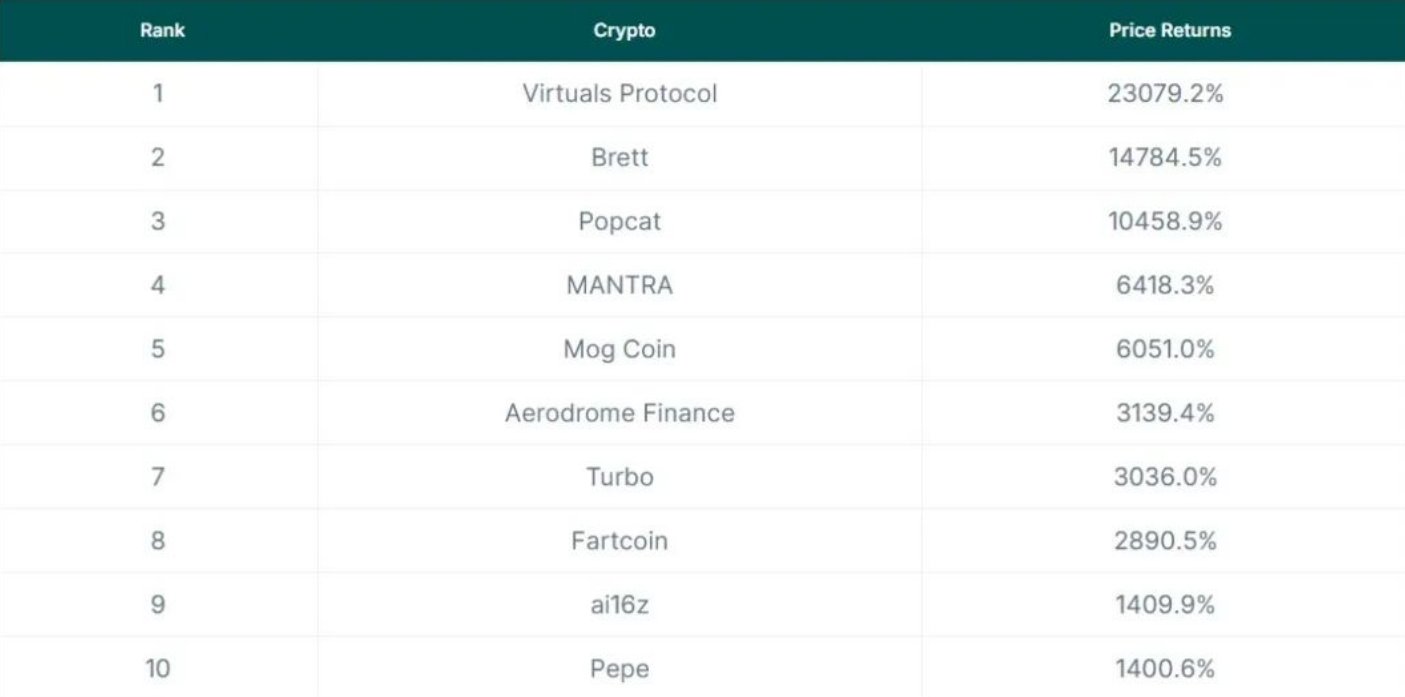Select the Virtuals Protocol name cell

(x=620, y=94)
